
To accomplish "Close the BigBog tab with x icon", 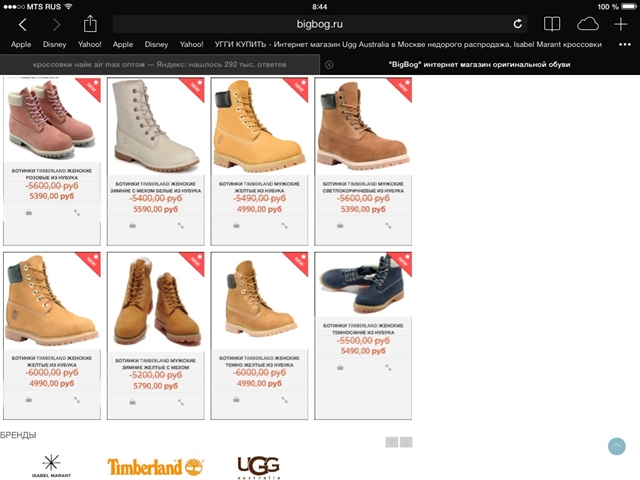I will coord(329,64).
